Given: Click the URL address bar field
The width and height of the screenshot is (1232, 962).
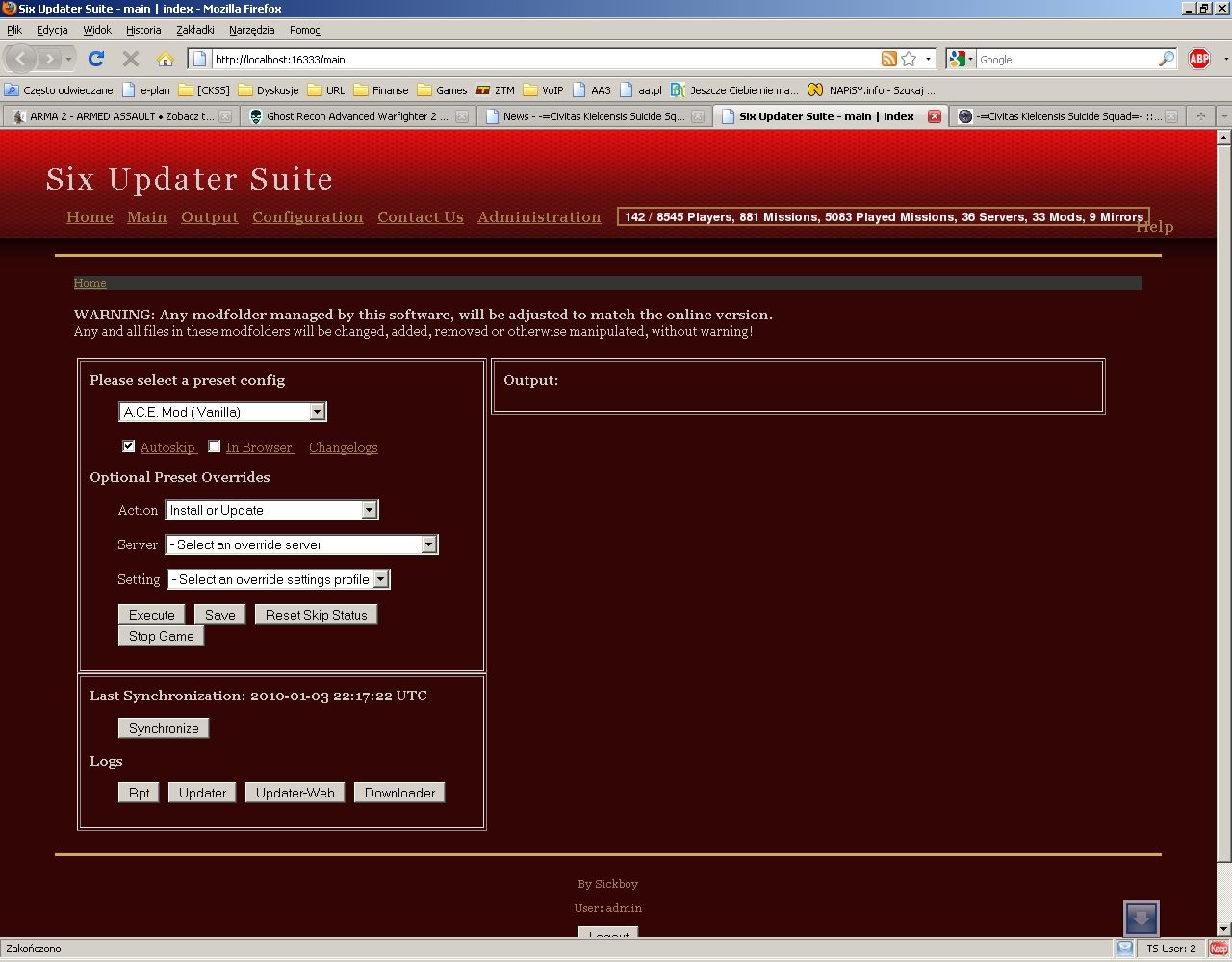Looking at the screenshot, I should (x=539, y=60).
